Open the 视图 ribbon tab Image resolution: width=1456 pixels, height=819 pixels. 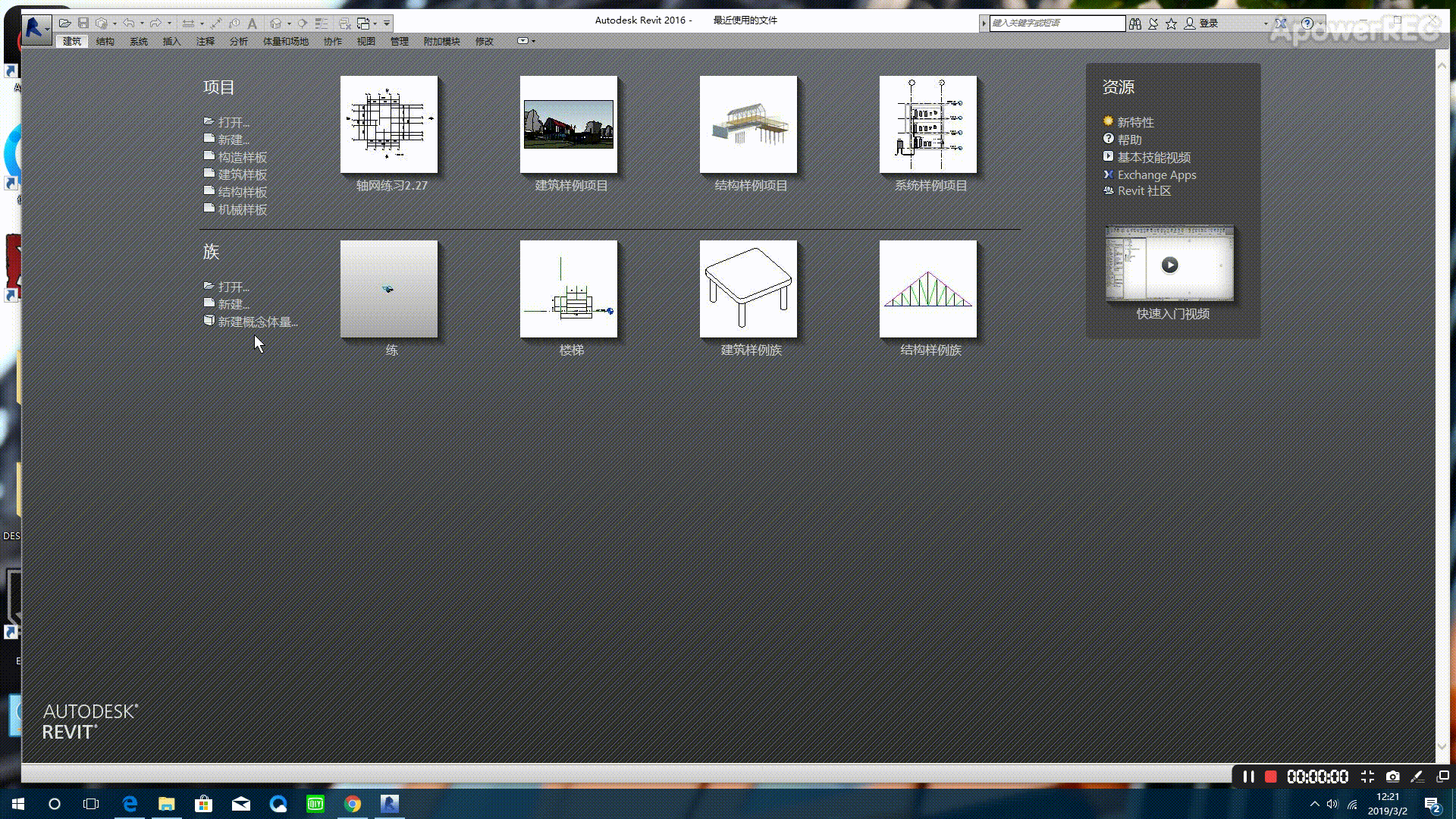tap(366, 41)
